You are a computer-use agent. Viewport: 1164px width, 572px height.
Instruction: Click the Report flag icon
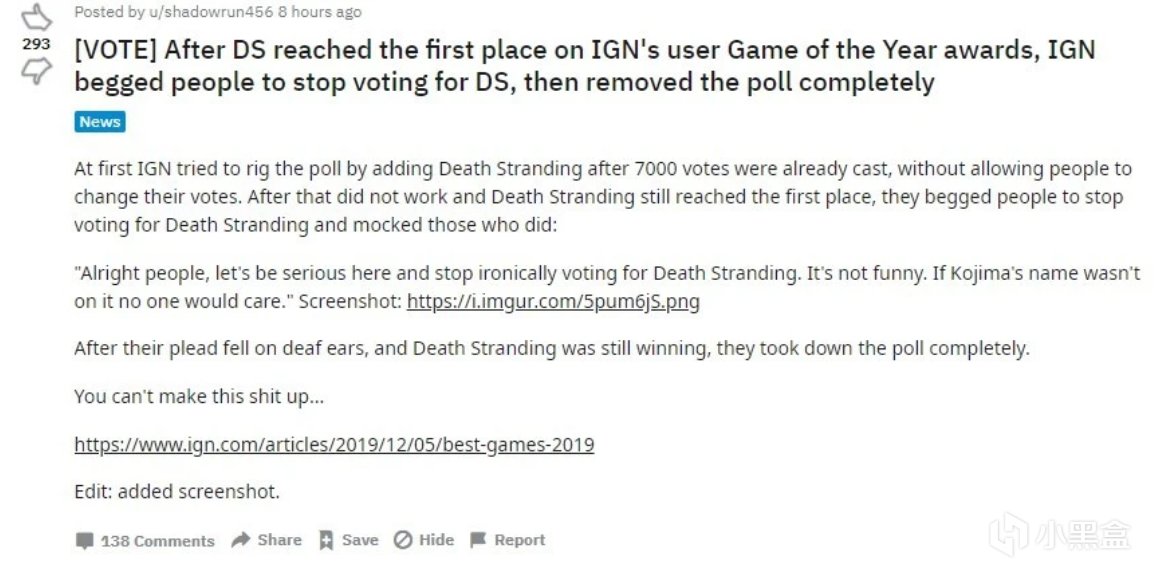click(478, 540)
